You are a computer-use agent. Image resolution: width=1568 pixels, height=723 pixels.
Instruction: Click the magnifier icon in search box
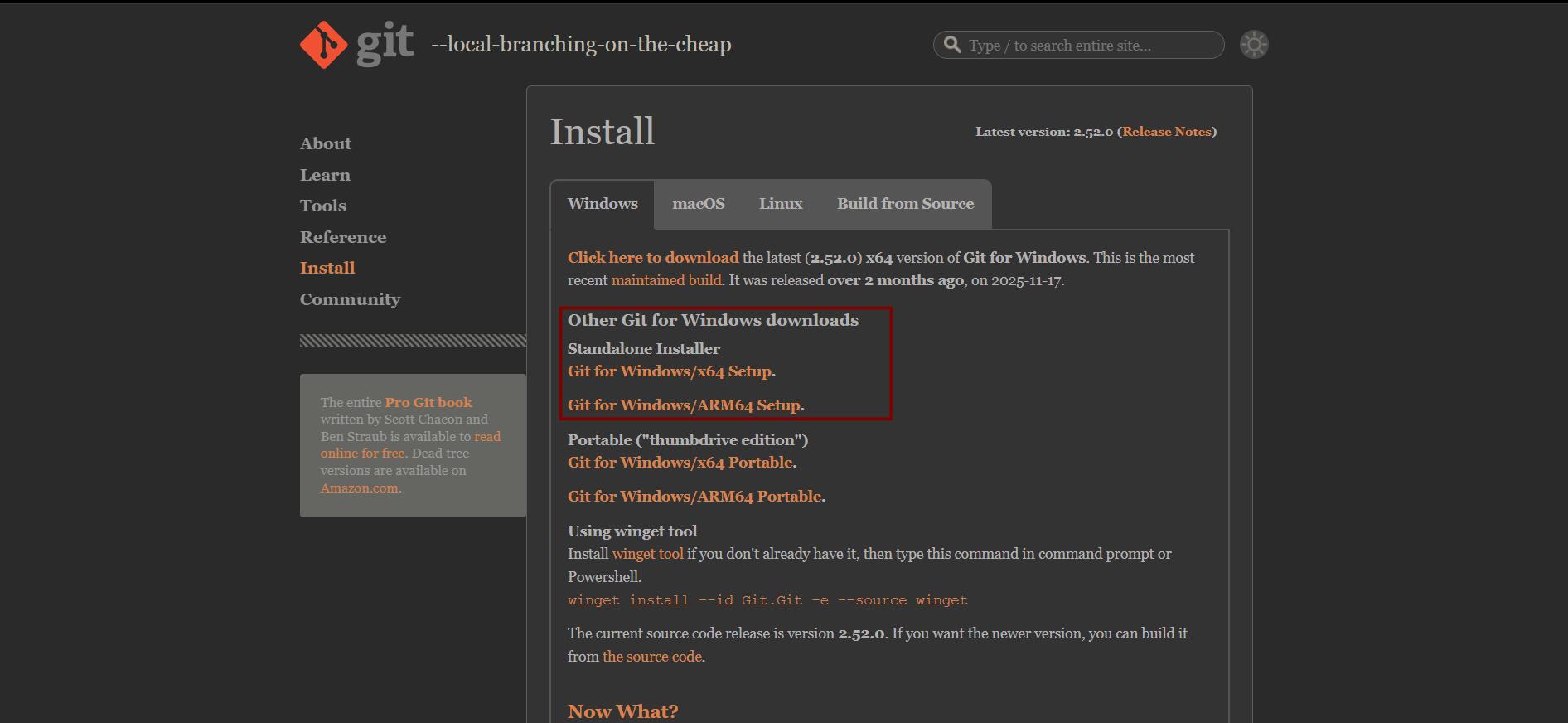point(953,45)
